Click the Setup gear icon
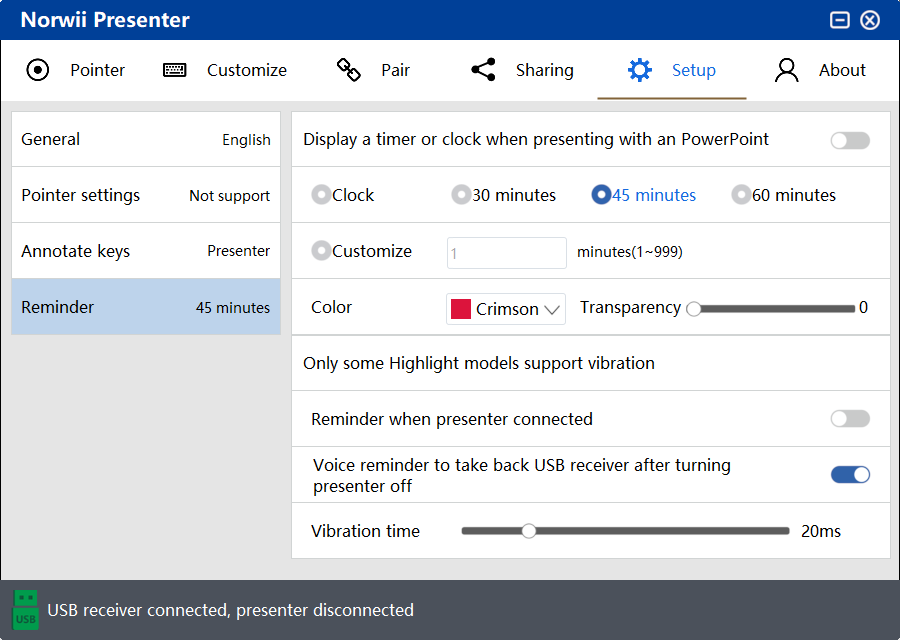900x640 pixels. (x=639, y=70)
